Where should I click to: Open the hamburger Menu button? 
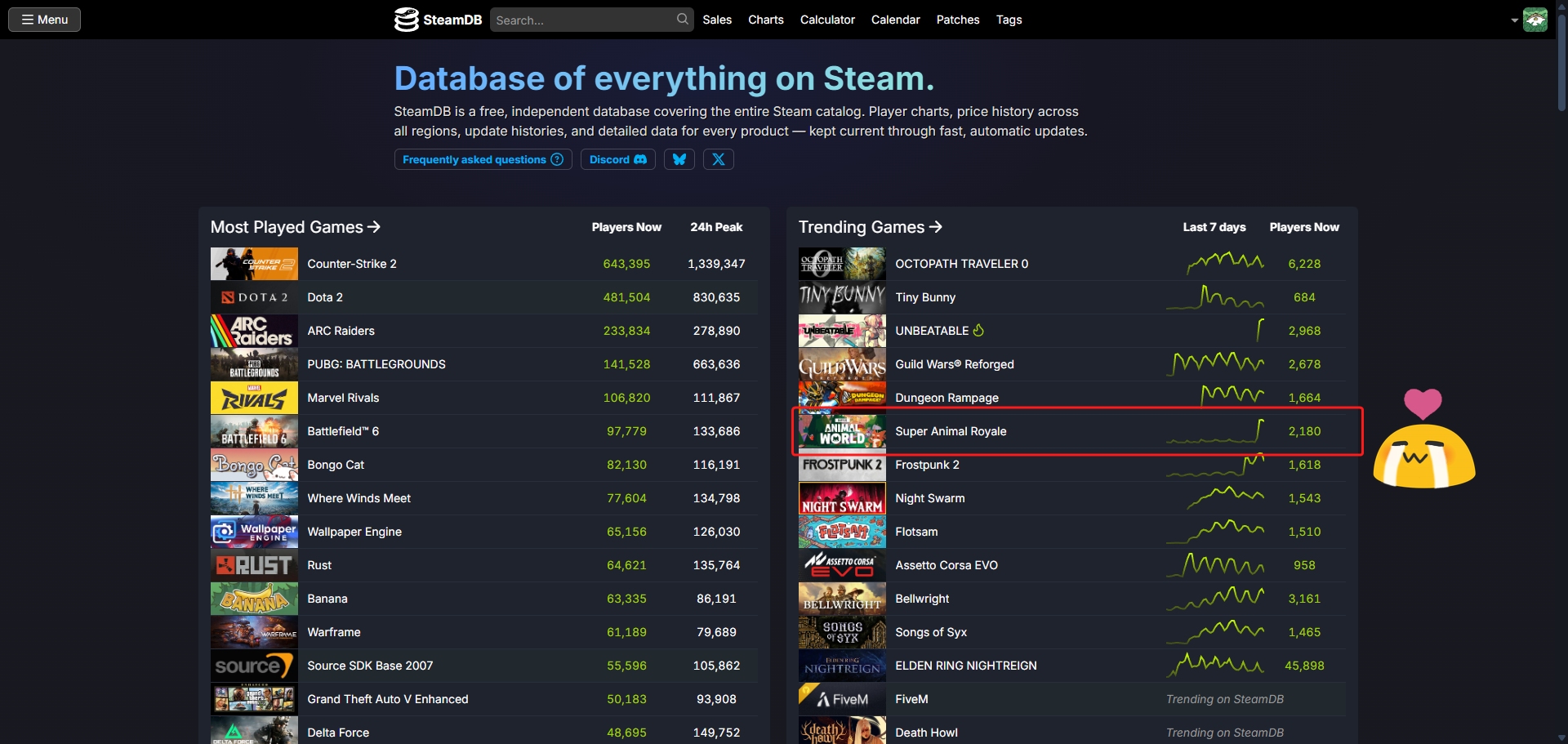pyautogui.click(x=45, y=20)
